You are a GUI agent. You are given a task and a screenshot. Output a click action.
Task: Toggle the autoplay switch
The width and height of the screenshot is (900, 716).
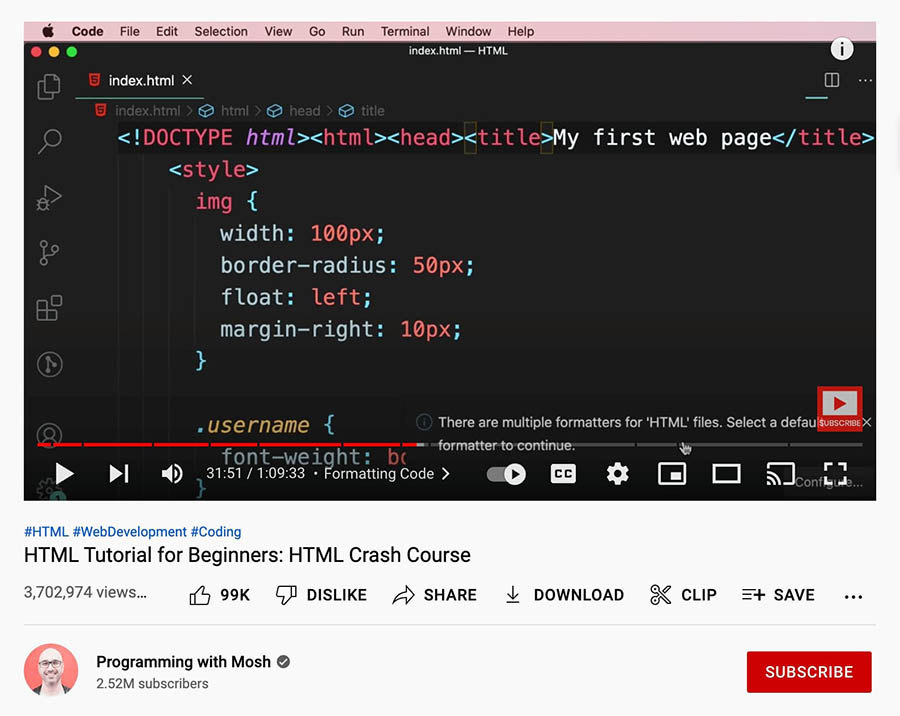coord(507,474)
